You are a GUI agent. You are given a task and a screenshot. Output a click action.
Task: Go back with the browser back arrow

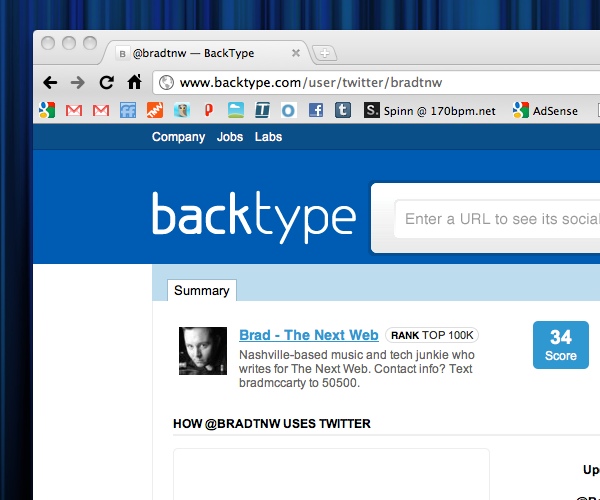[50, 82]
